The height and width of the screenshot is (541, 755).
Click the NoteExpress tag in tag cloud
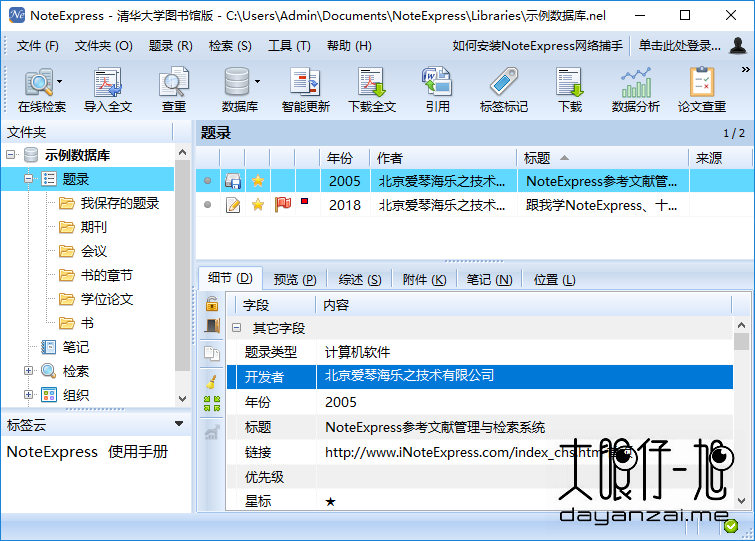click(x=52, y=452)
